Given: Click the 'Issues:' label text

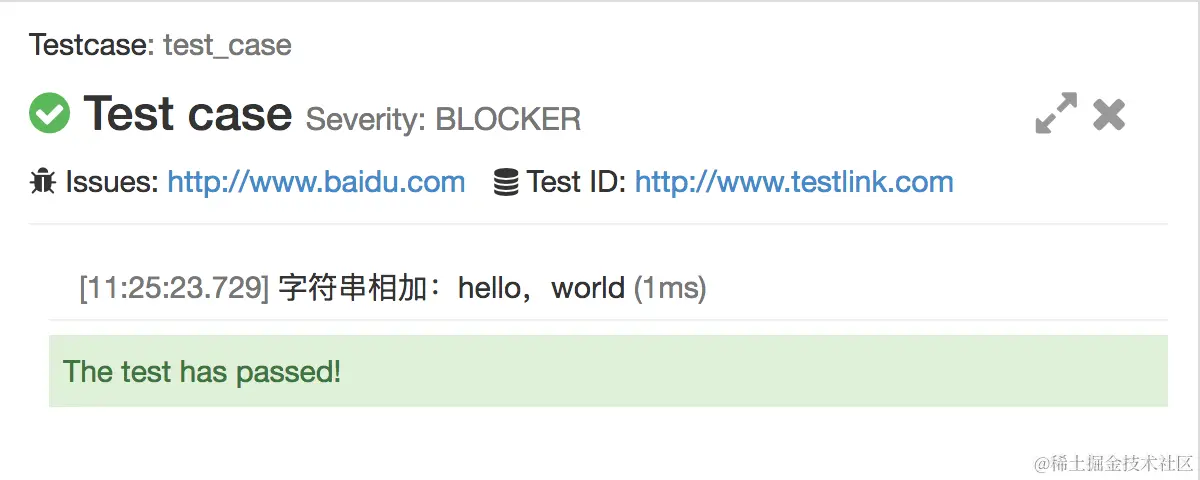Looking at the screenshot, I should (x=112, y=182).
